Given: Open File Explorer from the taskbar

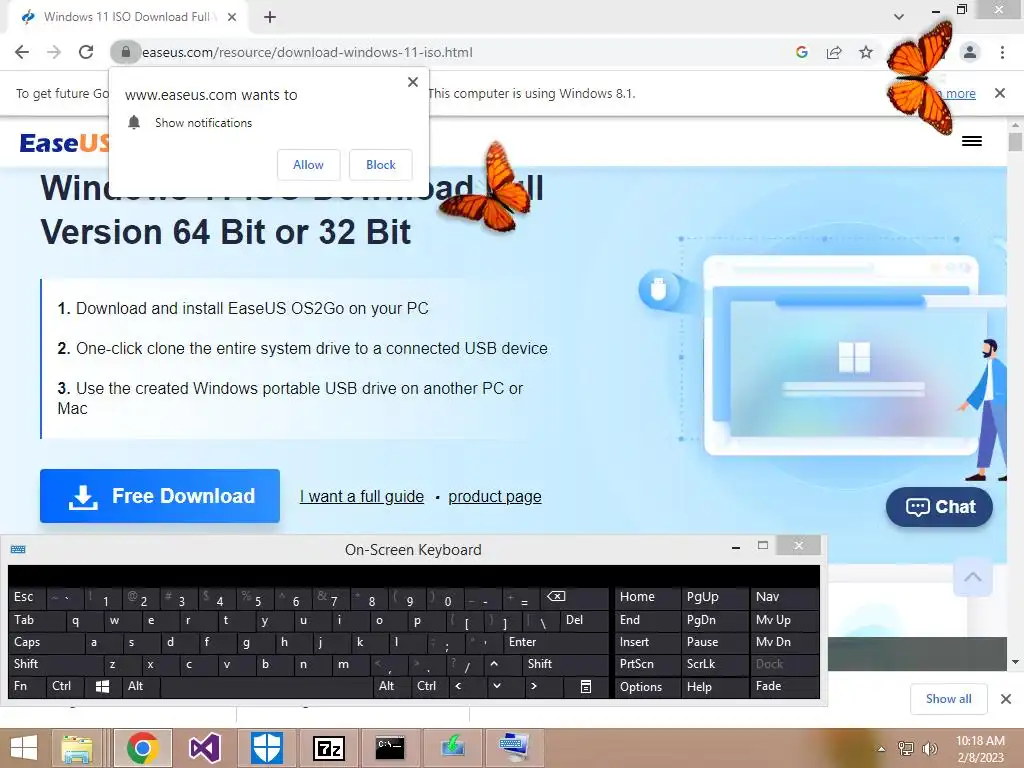Looking at the screenshot, I should pos(77,748).
